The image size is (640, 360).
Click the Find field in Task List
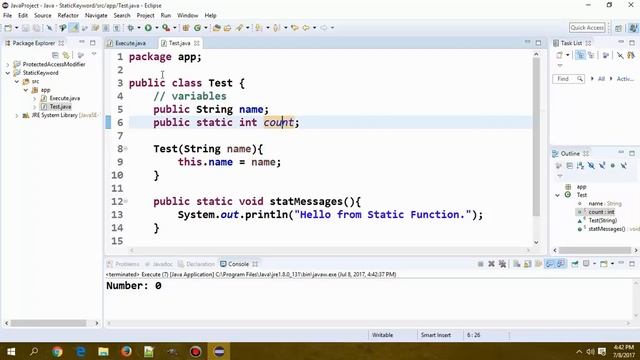pyautogui.click(x=568, y=78)
